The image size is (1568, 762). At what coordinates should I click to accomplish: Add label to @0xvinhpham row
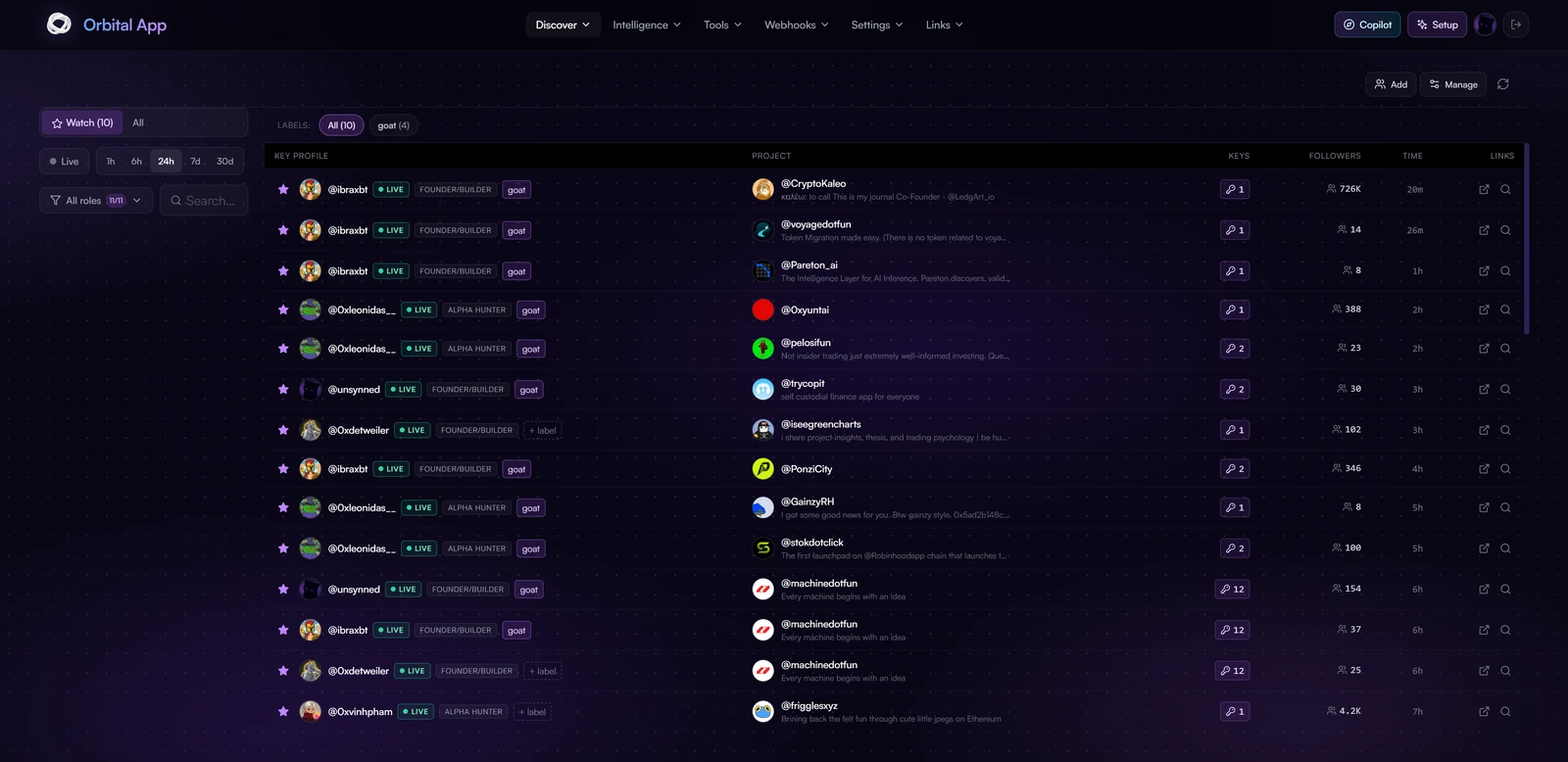click(x=532, y=712)
